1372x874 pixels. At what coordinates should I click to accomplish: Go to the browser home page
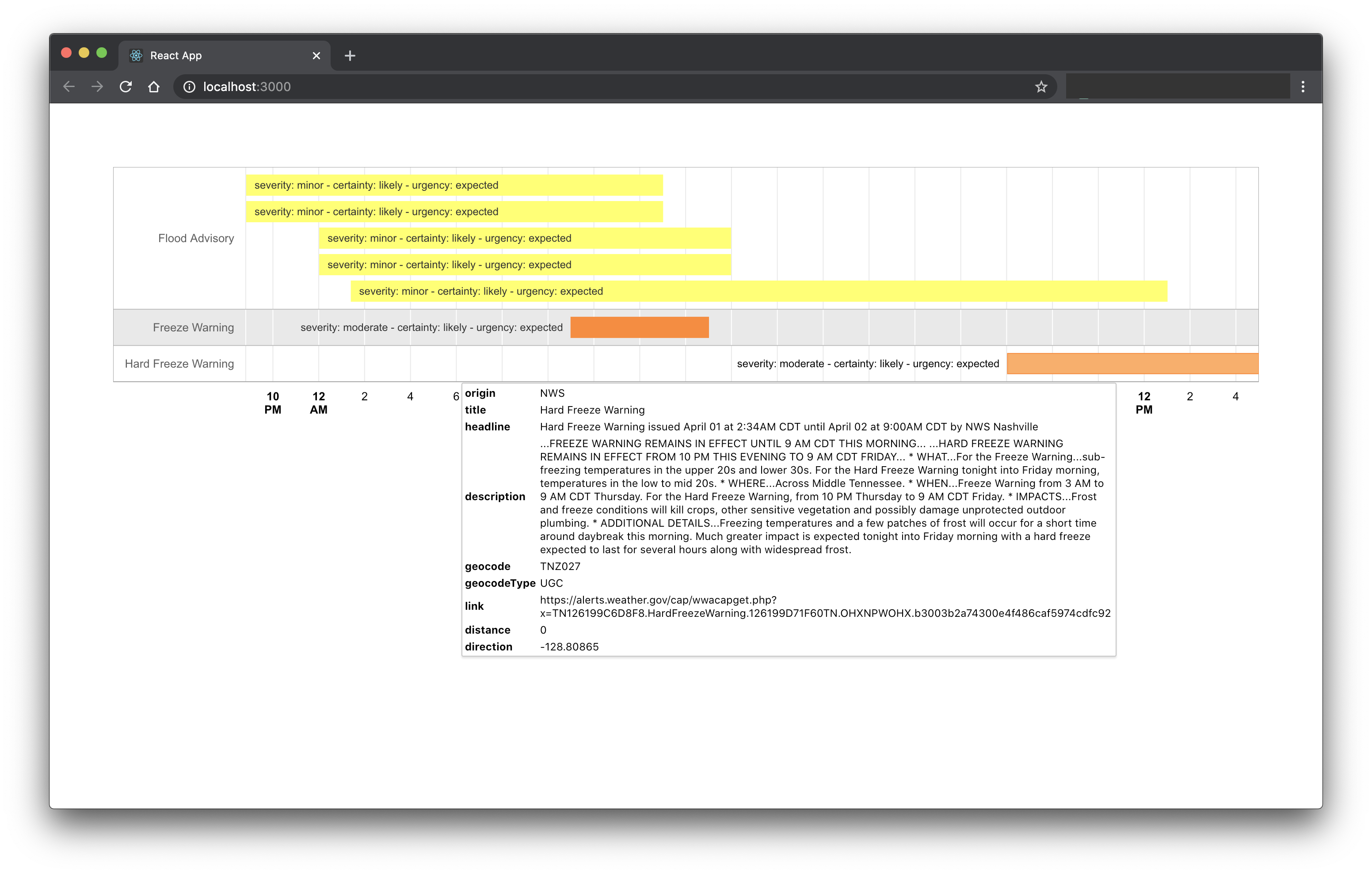[154, 87]
